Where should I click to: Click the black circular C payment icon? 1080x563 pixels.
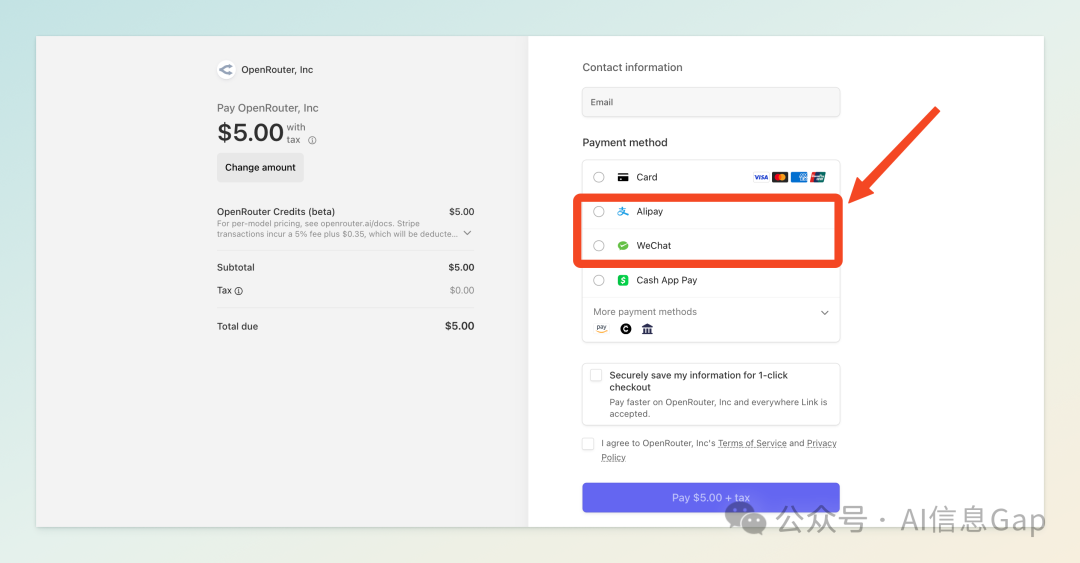click(x=625, y=329)
